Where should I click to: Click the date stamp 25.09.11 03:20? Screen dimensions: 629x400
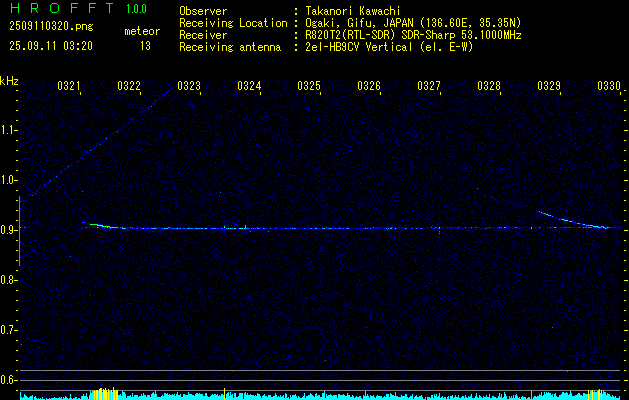pos(51,46)
